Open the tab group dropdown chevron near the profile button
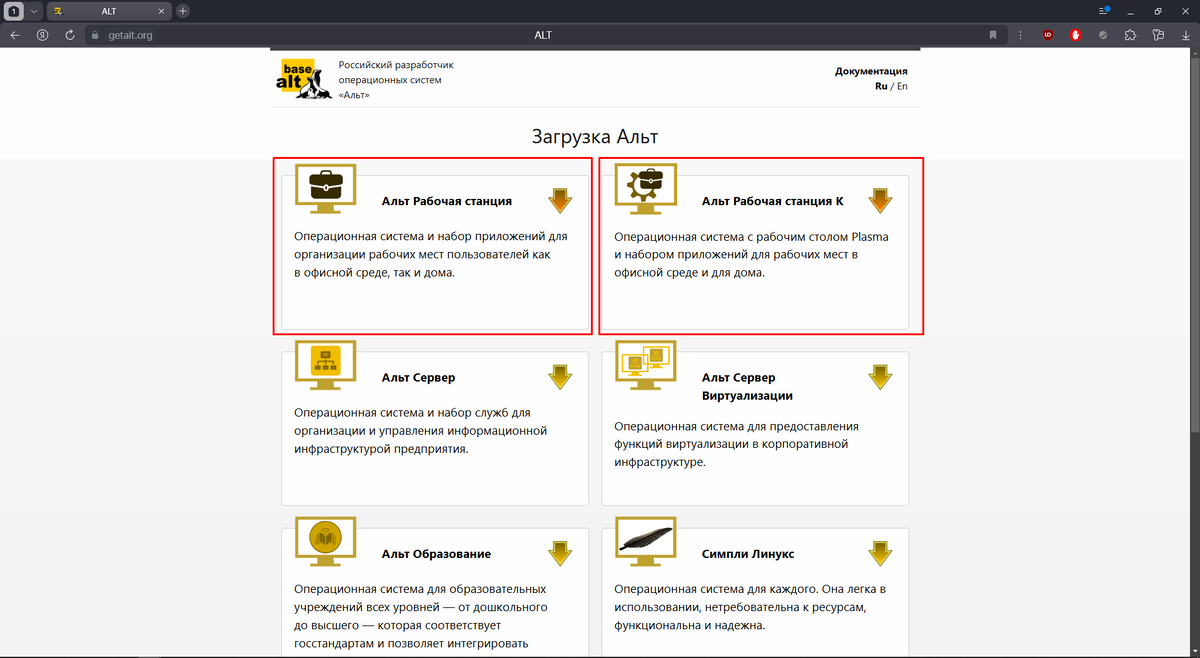The width and height of the screenshot is (1200, 658). pos(33,10)
